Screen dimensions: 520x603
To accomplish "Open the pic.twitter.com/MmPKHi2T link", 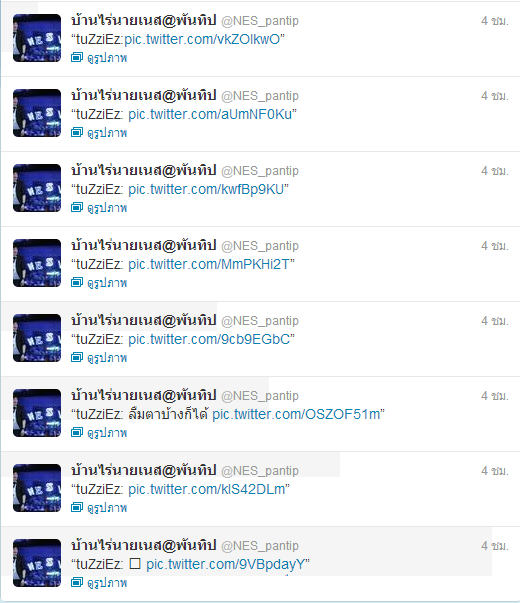I will click(x=209, y=264).
